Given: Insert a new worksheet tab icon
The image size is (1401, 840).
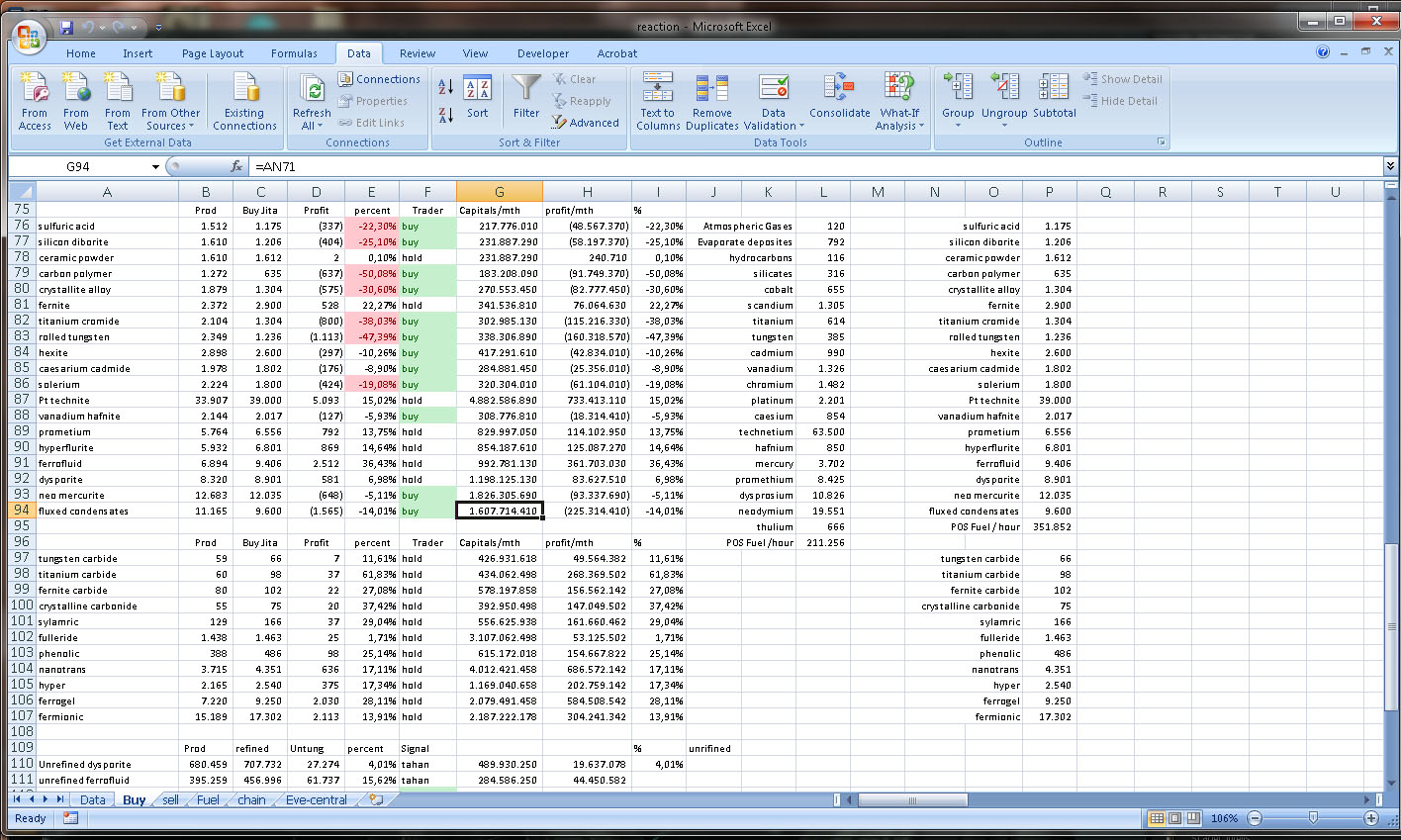Looking at the screenshot, I should [376, 799].
